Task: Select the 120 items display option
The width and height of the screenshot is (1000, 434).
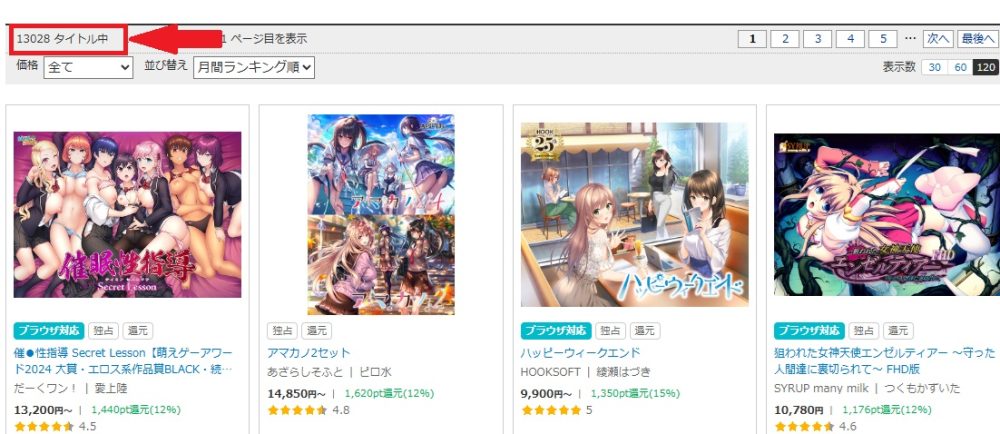Action: click(986, 68)
